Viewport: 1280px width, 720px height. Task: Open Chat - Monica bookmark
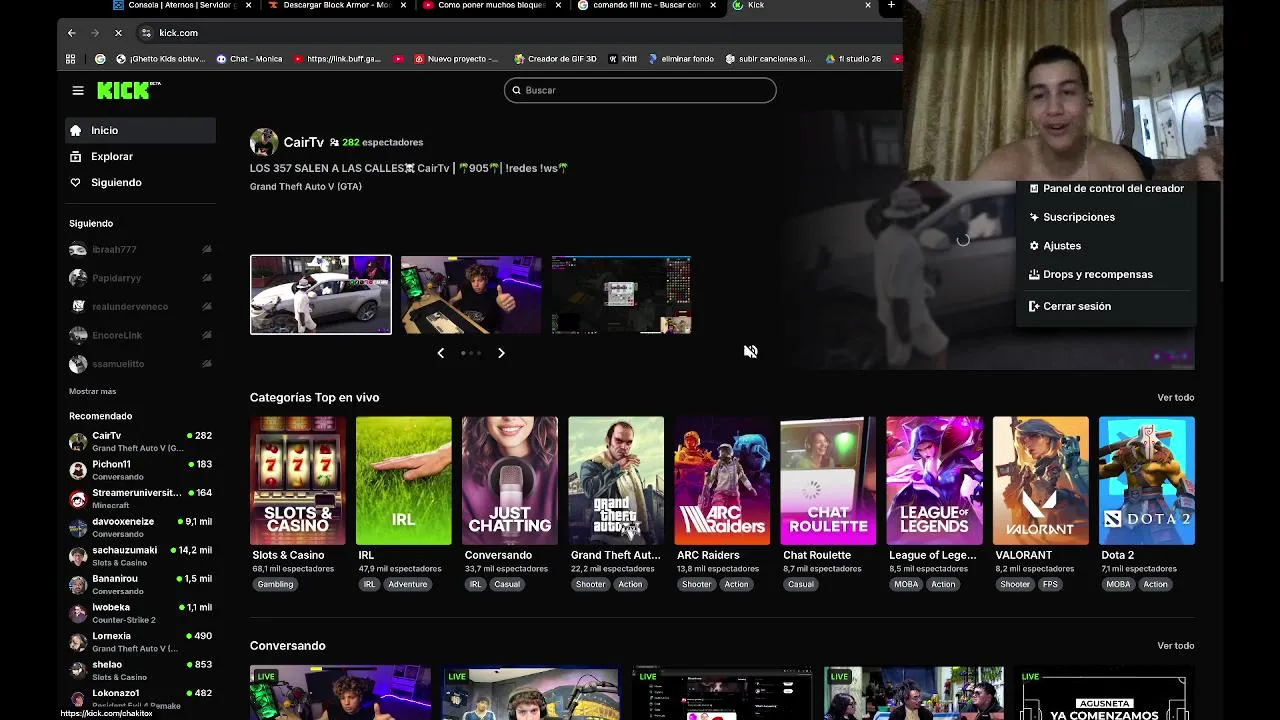250,59
